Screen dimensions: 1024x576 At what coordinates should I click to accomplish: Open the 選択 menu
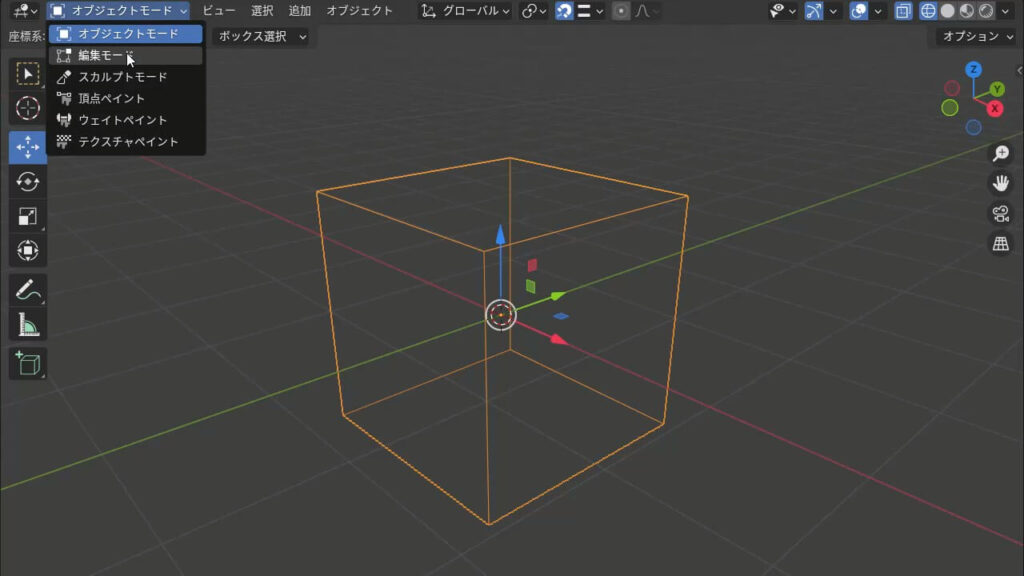click(x=262, y=10)
